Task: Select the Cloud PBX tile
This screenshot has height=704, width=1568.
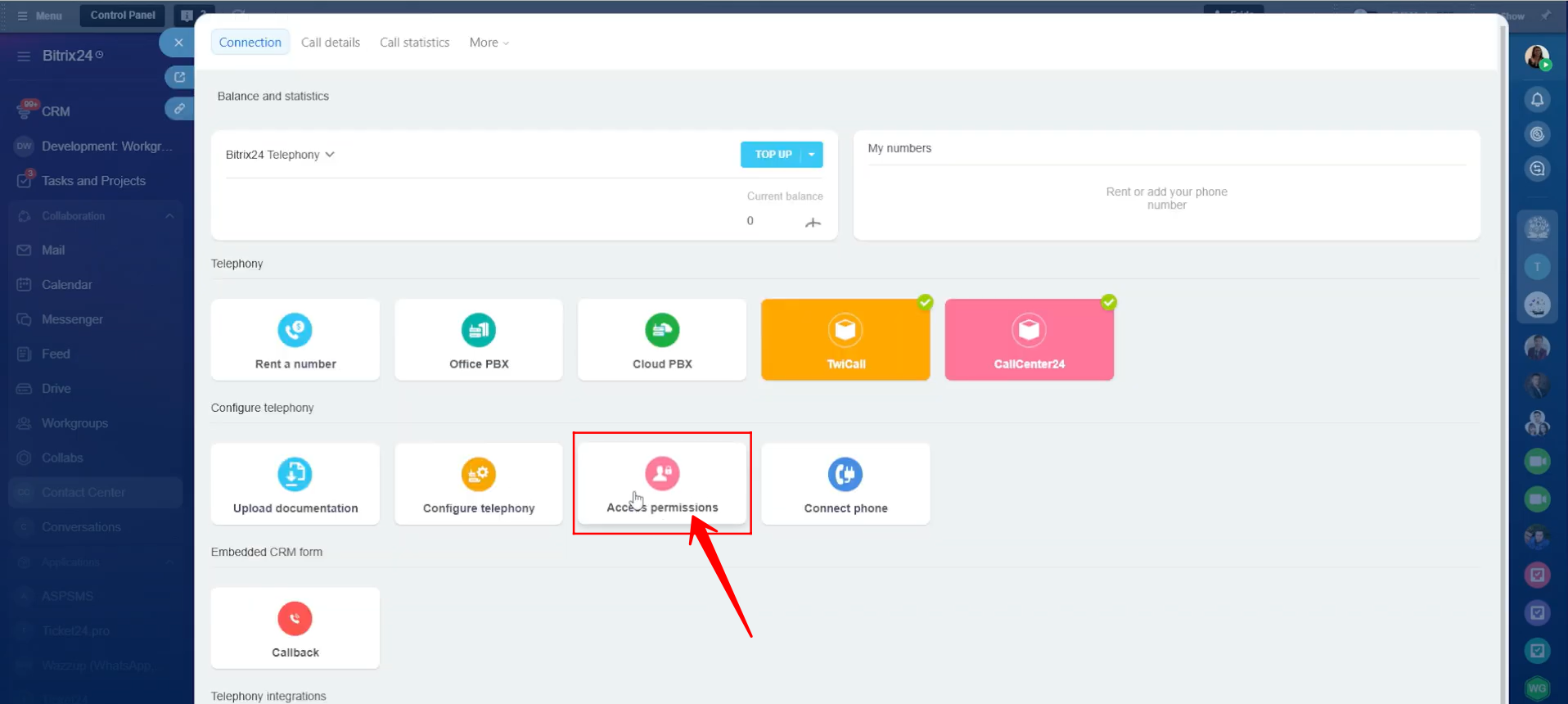Action: point(662,340)
